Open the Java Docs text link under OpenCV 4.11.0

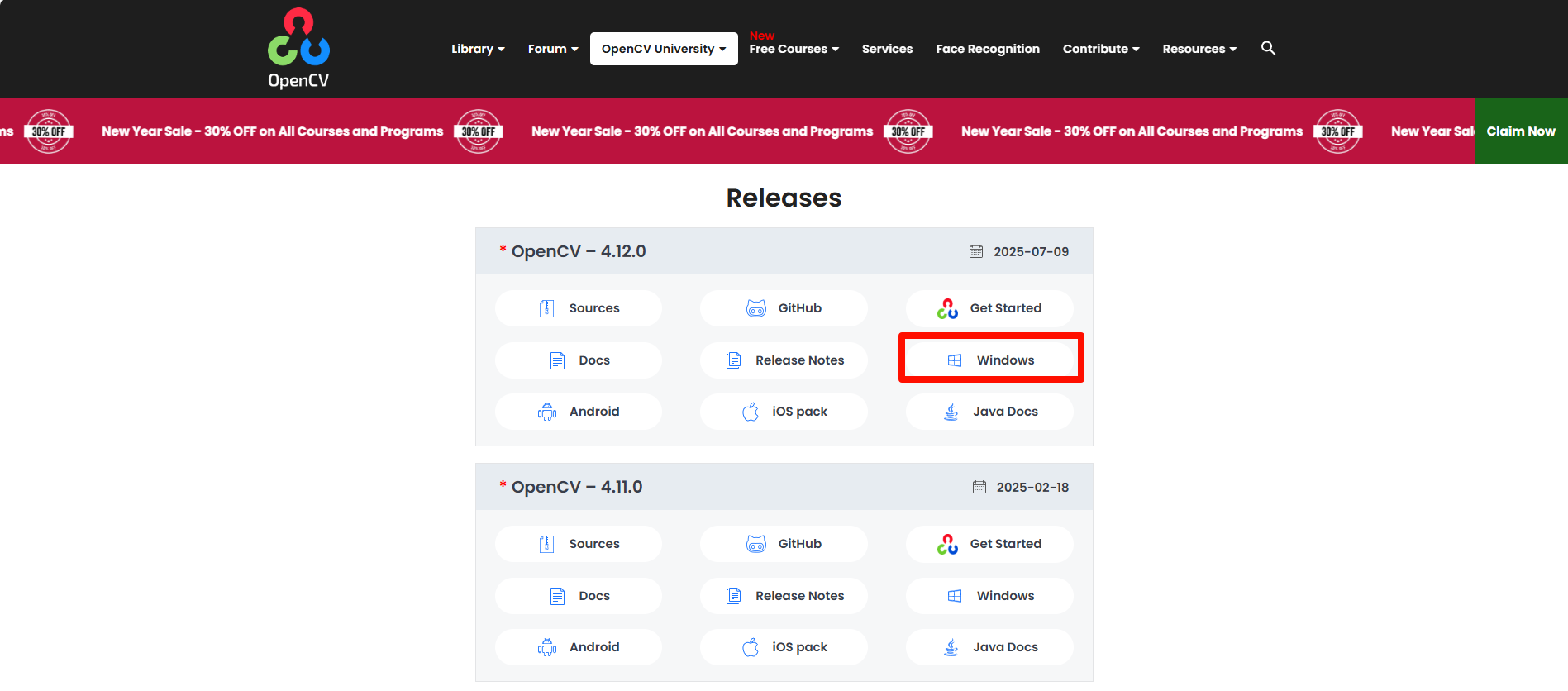click(1006, 647)
